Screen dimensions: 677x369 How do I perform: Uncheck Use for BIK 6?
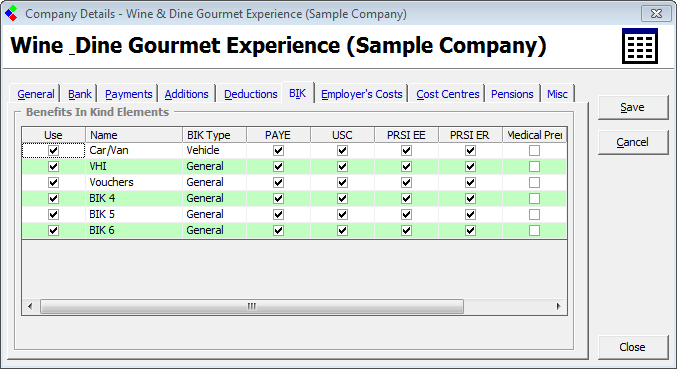click(54, 230)
